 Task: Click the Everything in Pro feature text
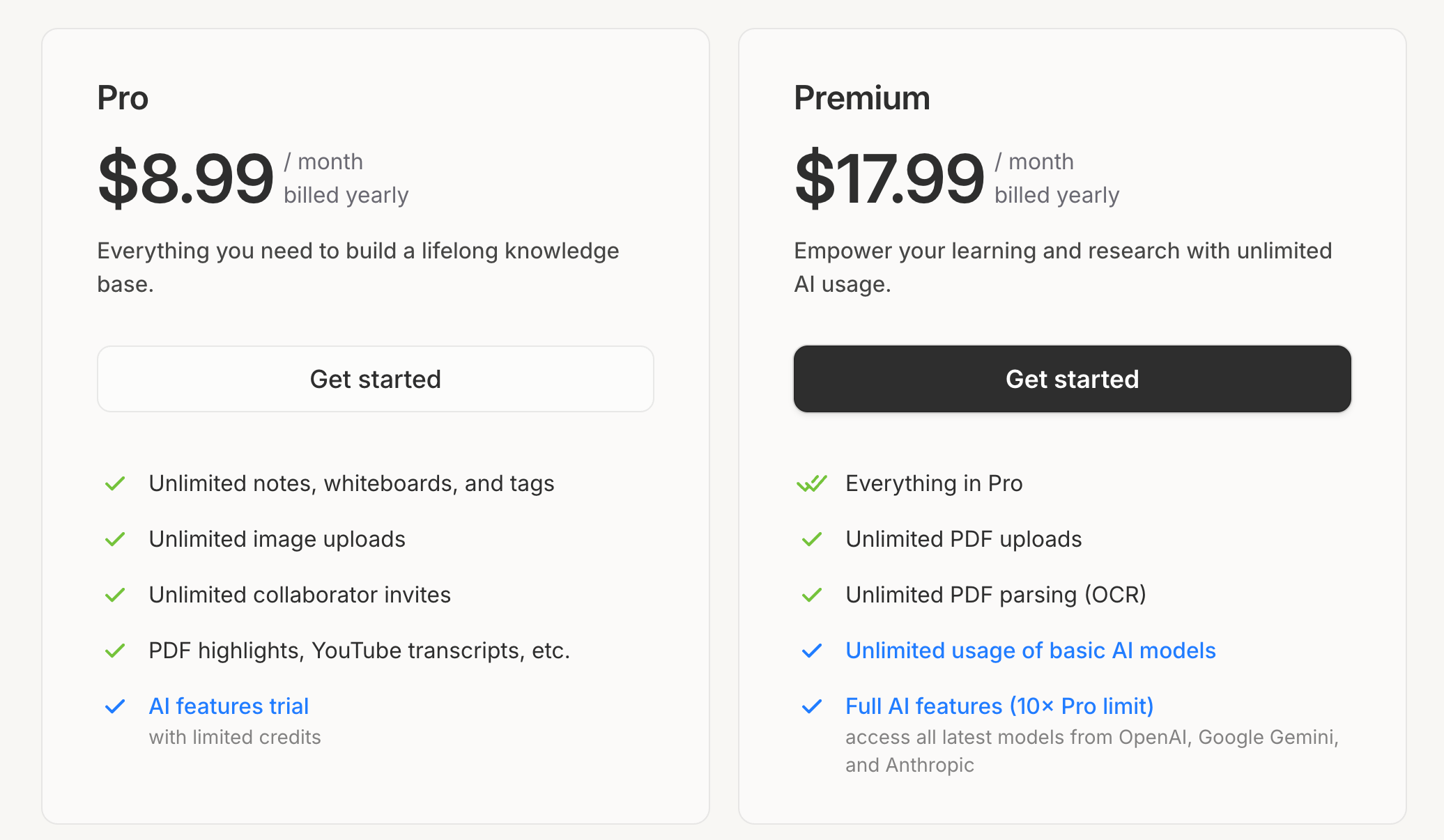(934, 483)
